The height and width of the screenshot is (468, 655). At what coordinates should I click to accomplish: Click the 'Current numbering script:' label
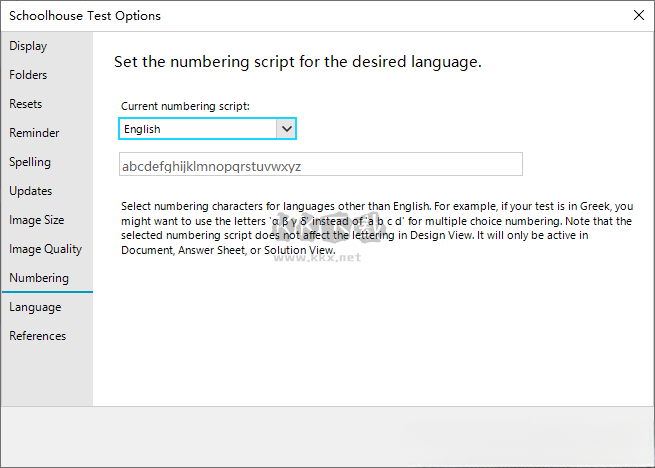[x=185, y=106]
